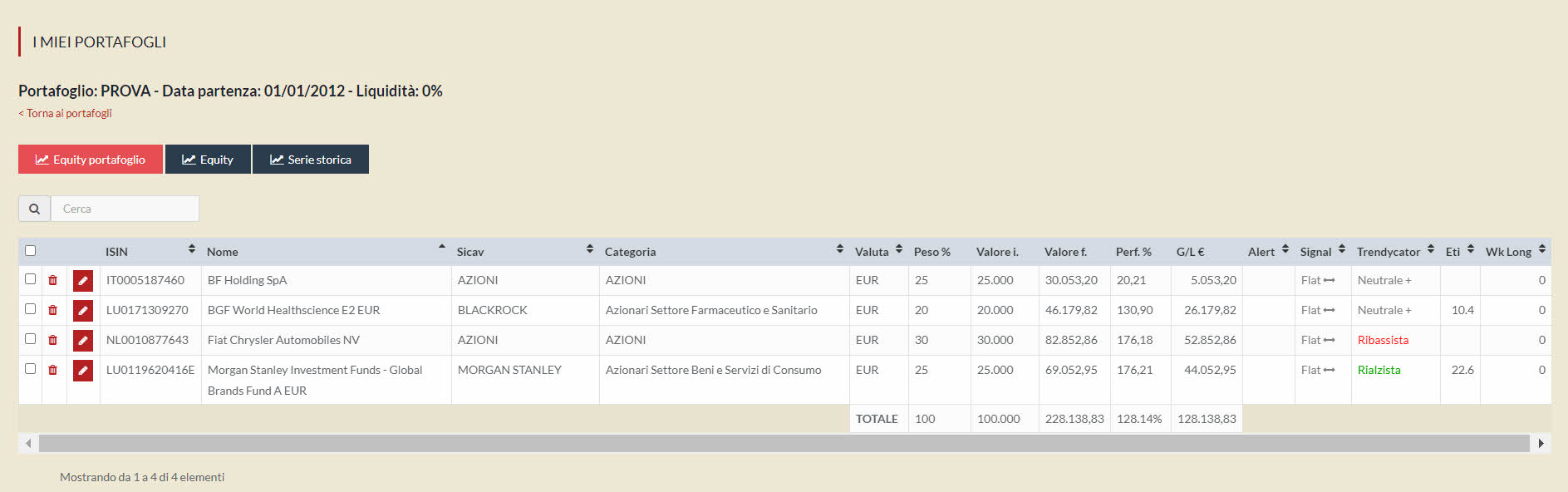Go back via Torna ai portafogli

point(66,114)
